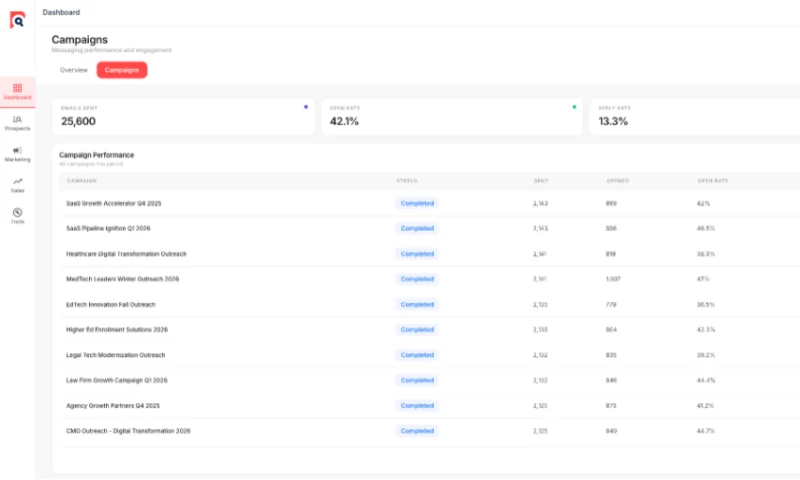The image size is (800, 480).
Task: Click the Emails Sent 25,600 card
Action: point(183,117)
